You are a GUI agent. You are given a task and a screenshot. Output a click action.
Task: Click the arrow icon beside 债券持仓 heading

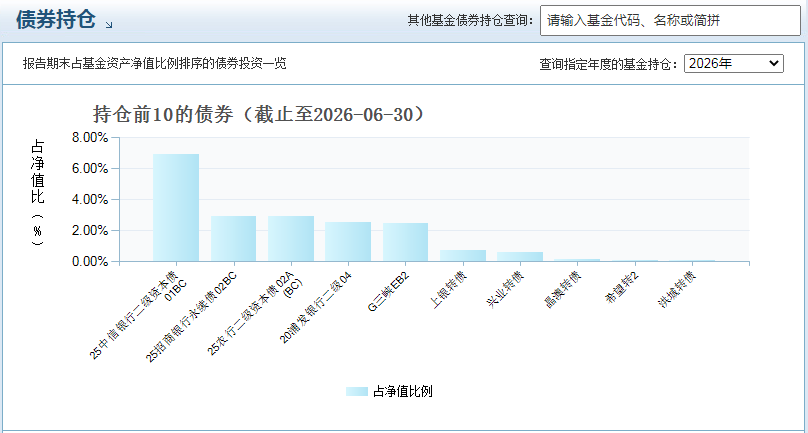tap(109, 25)
